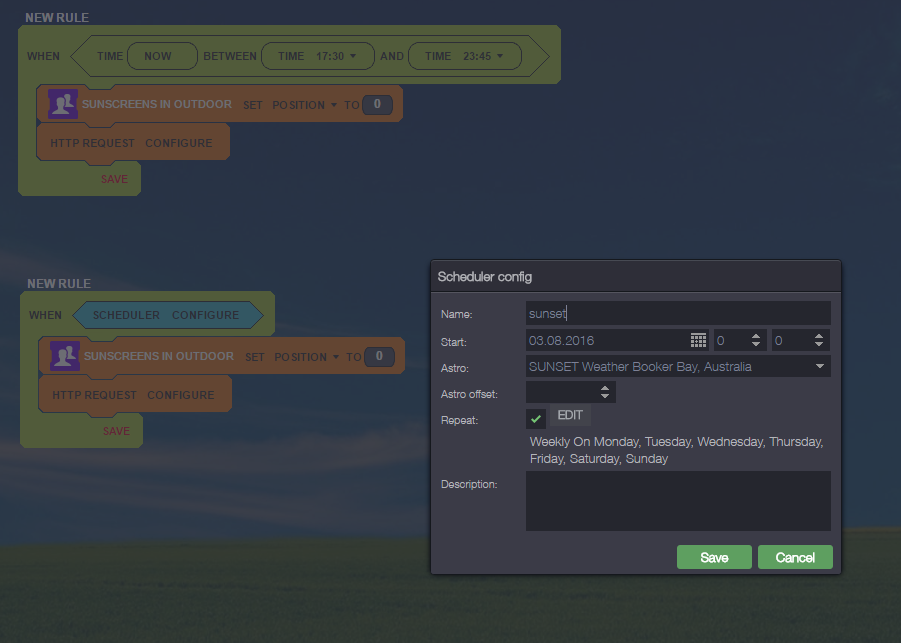
Task: Click the first NEW RULE heading
Action: coord(57,18)
